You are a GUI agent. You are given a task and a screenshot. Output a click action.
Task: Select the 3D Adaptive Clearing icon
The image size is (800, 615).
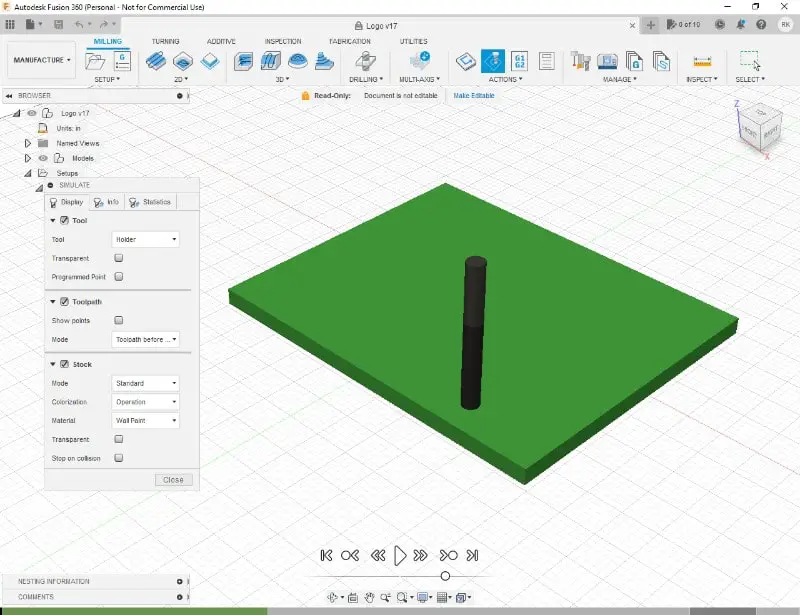click(243, 61)
